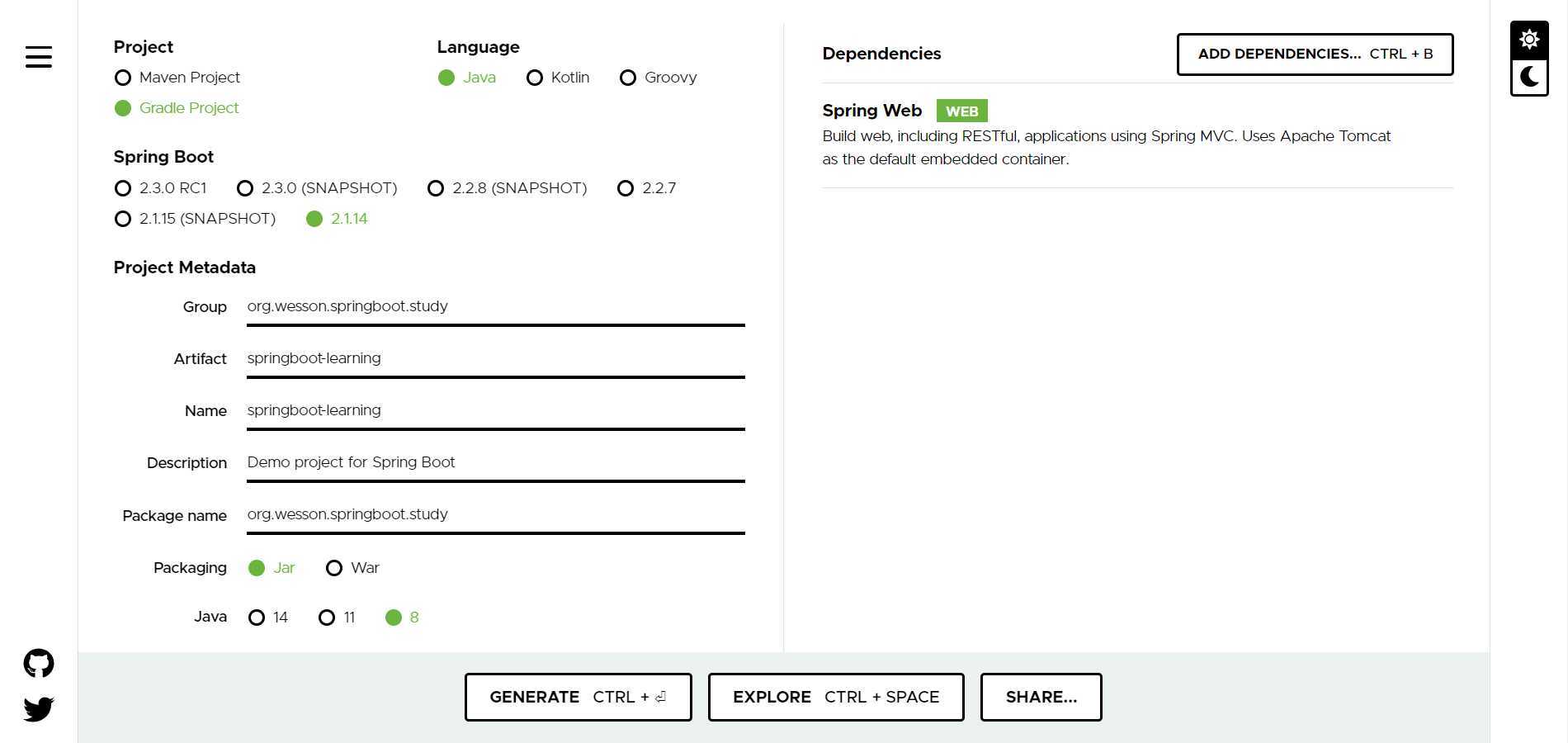Click the Explore button
Screen dimensions: 1568x743
pos(836,697)
